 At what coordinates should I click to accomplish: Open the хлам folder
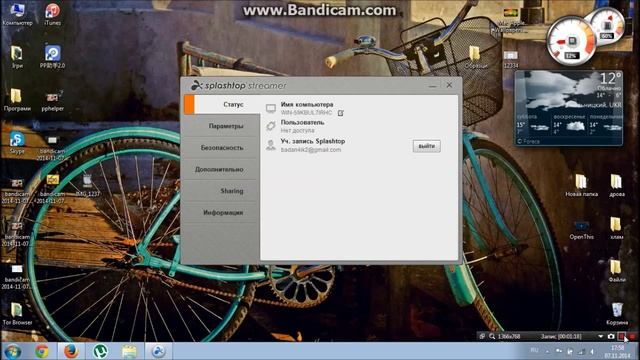tap(617, 229)
